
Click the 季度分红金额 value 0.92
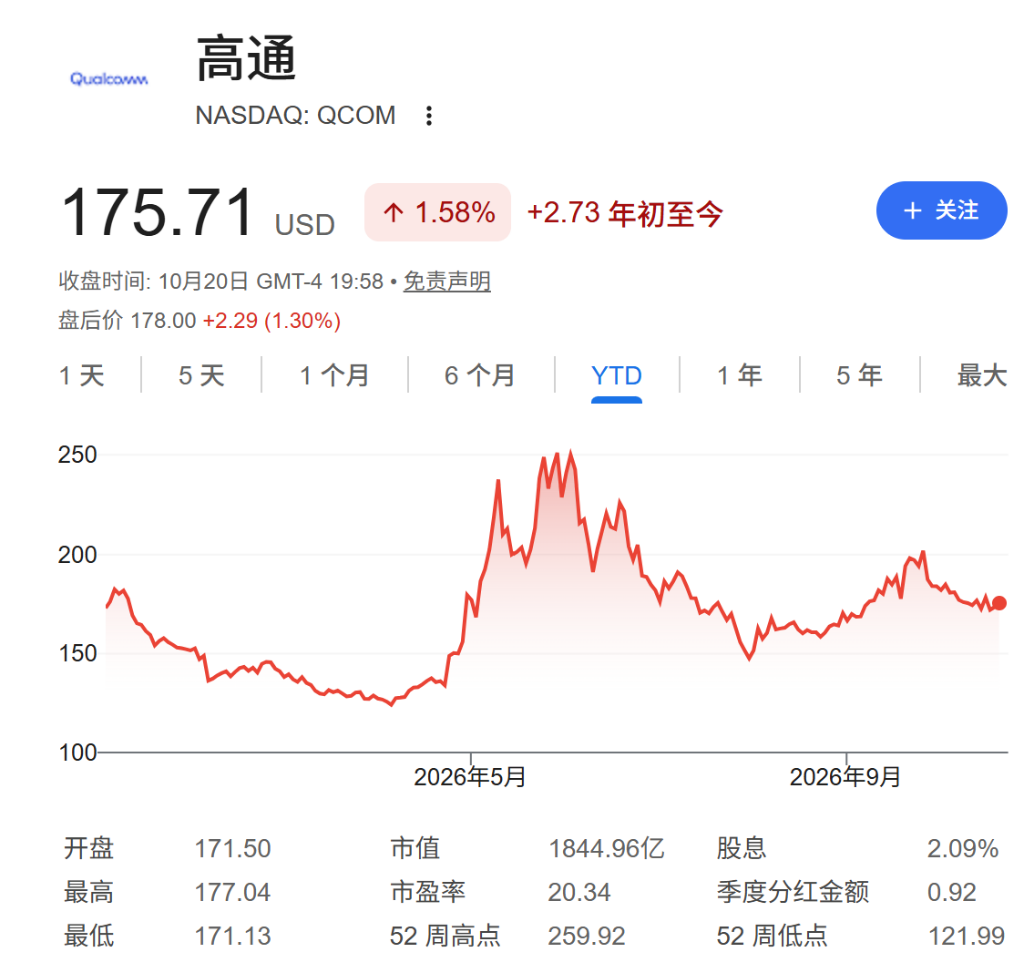point(952,893)
